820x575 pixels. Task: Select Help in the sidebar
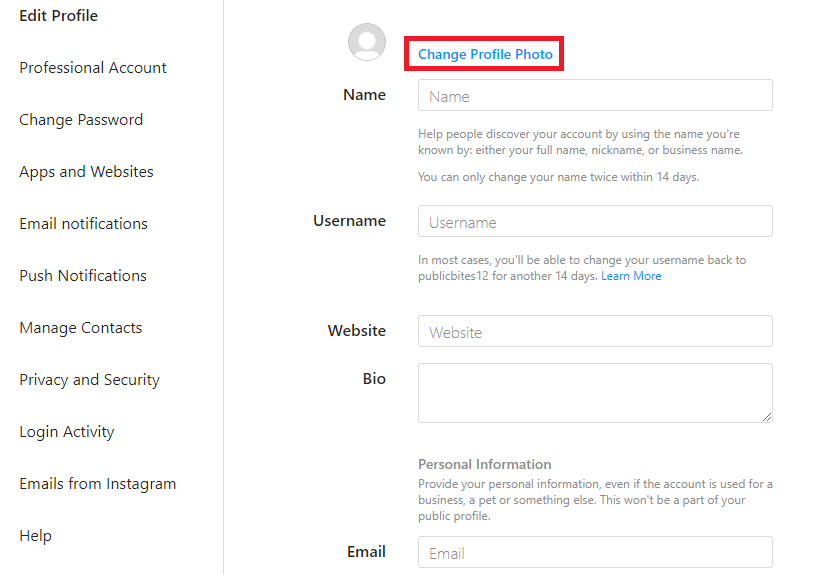(35, 536)
